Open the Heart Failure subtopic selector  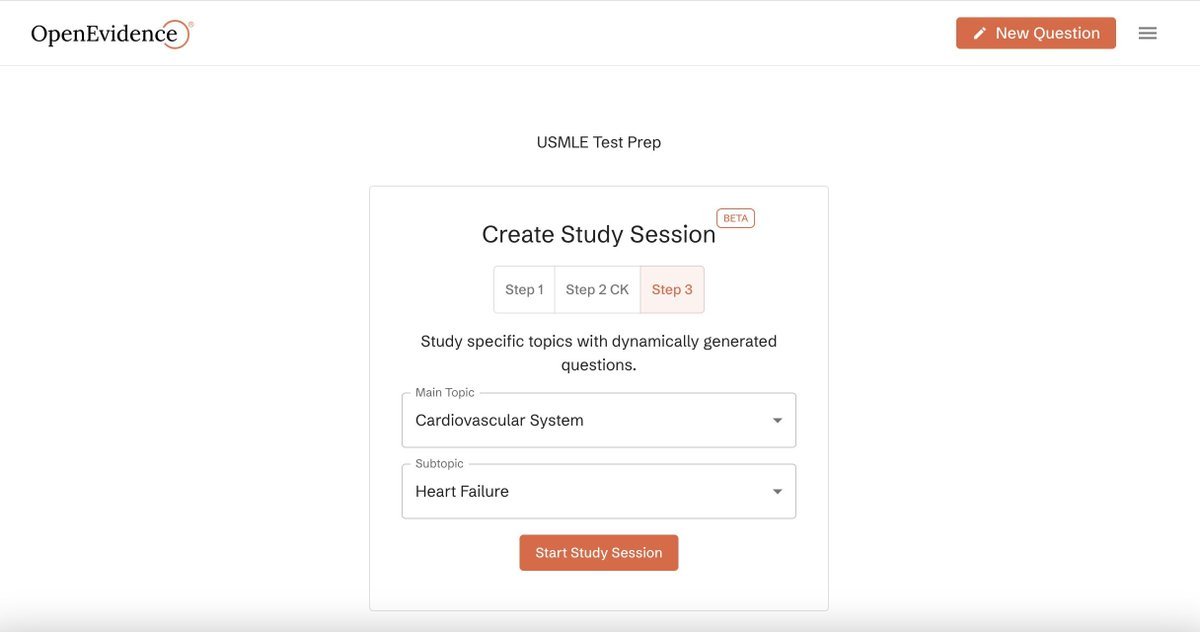click(x=599, y=491)
